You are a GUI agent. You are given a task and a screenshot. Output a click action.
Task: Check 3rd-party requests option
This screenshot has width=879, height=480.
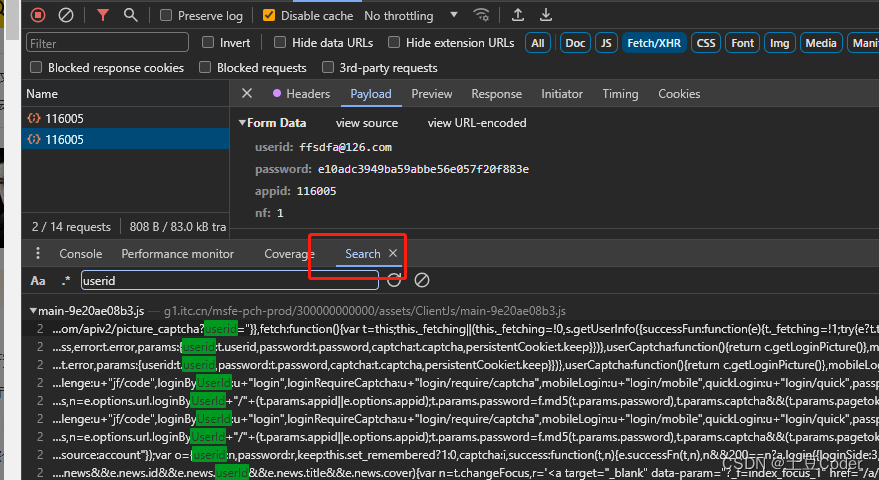(328, 67)
